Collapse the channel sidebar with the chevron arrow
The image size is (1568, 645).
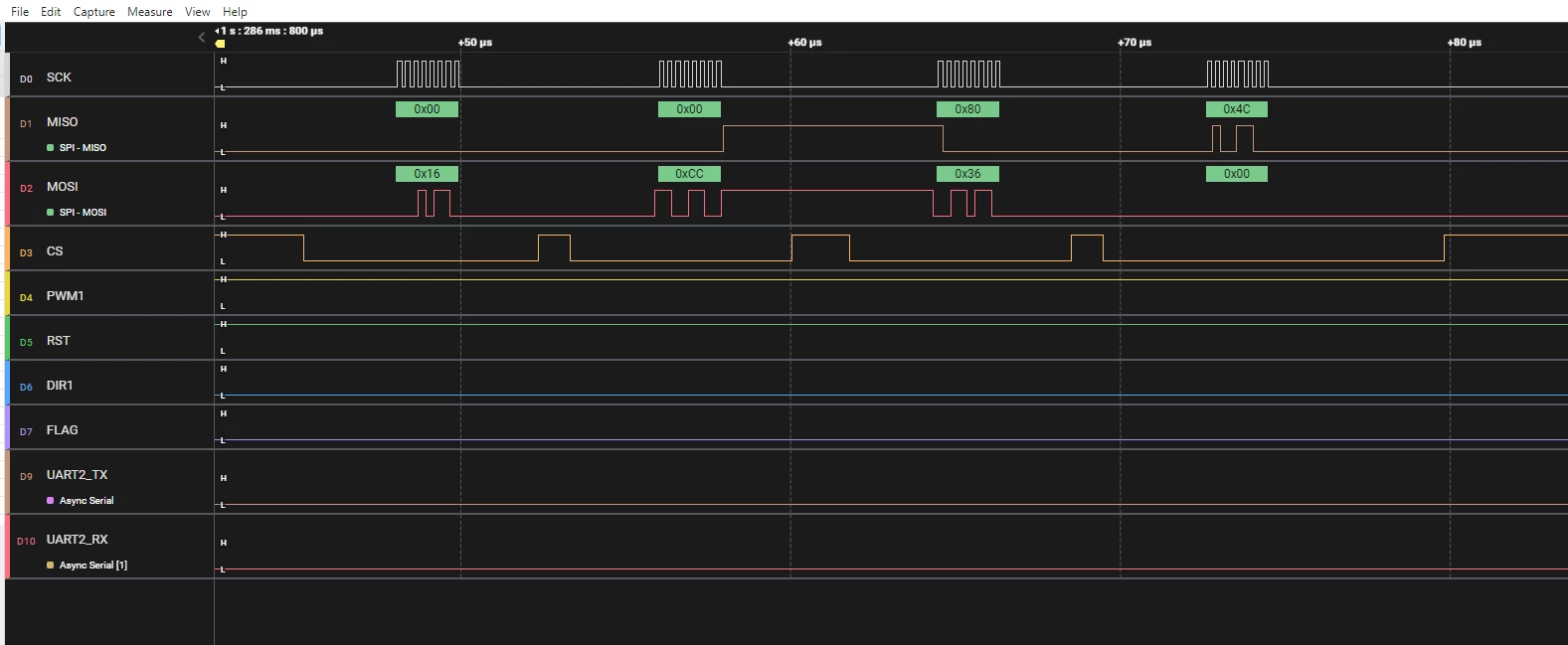[201, 37]
